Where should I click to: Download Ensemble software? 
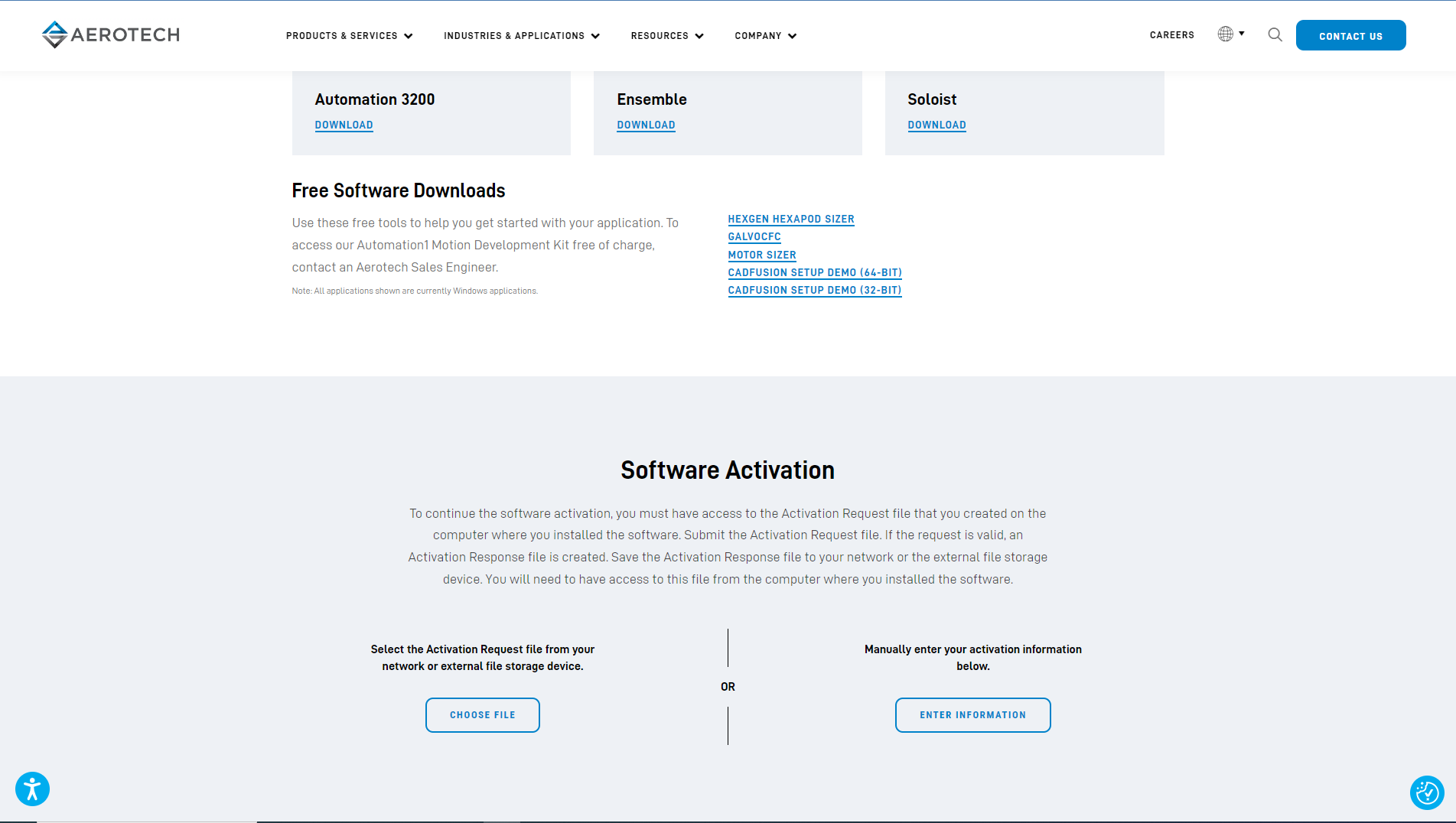point(646,125)
